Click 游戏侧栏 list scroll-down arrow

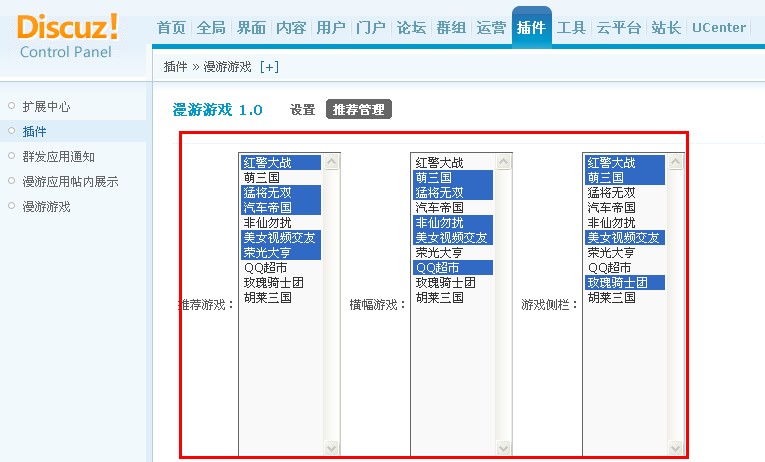(x=676, y=447)
